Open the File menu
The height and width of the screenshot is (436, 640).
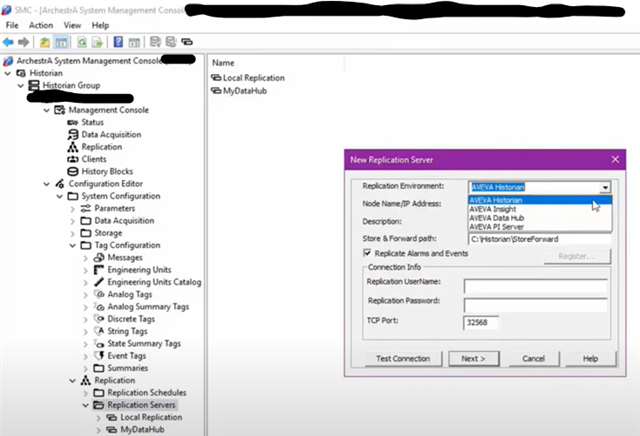tap(12, 25)
